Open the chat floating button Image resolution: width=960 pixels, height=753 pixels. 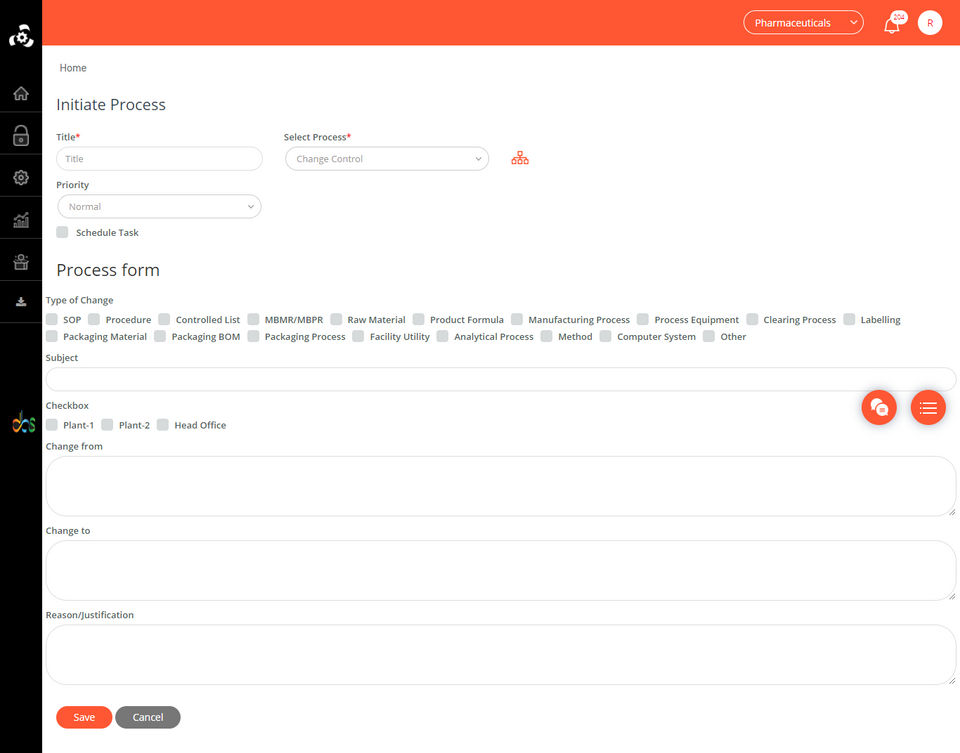pyautogui.click(x=879, y=408)
